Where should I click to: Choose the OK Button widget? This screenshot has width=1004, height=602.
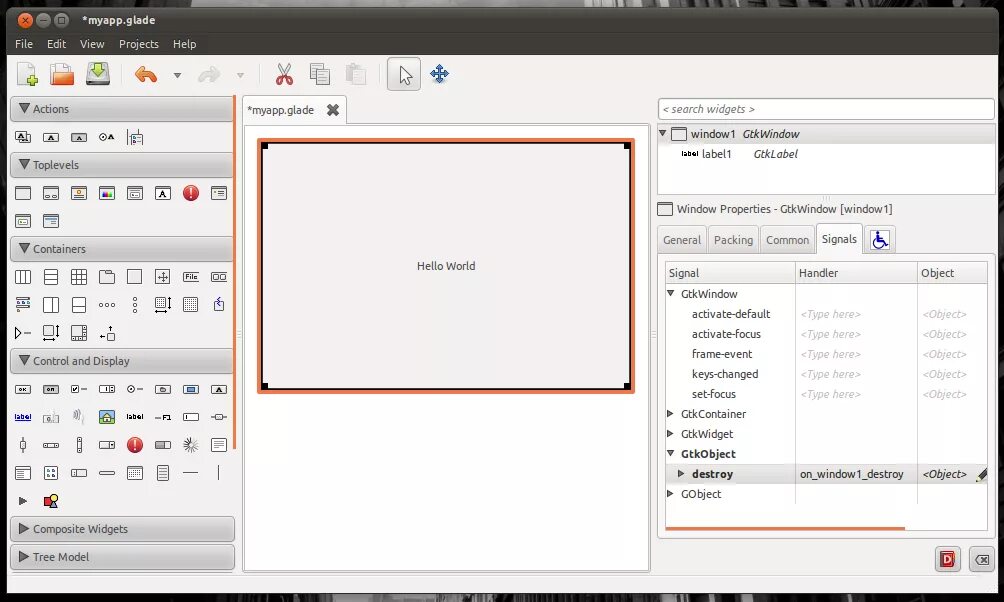click(22, 389)
